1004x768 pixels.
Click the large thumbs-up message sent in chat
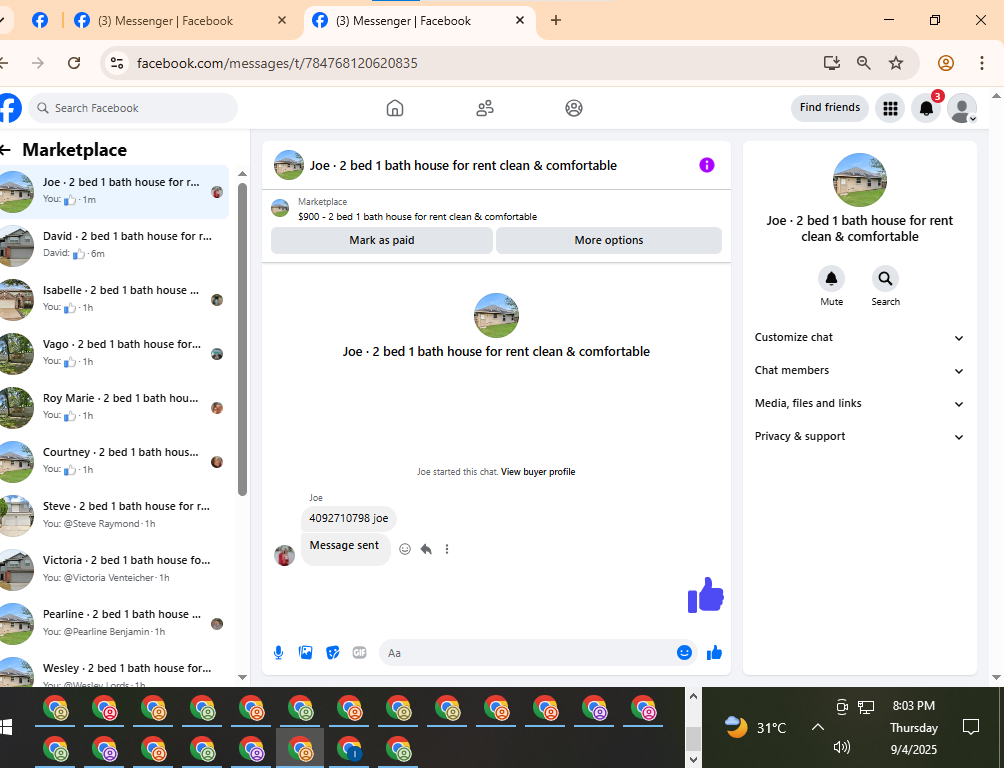click(706, 595)
